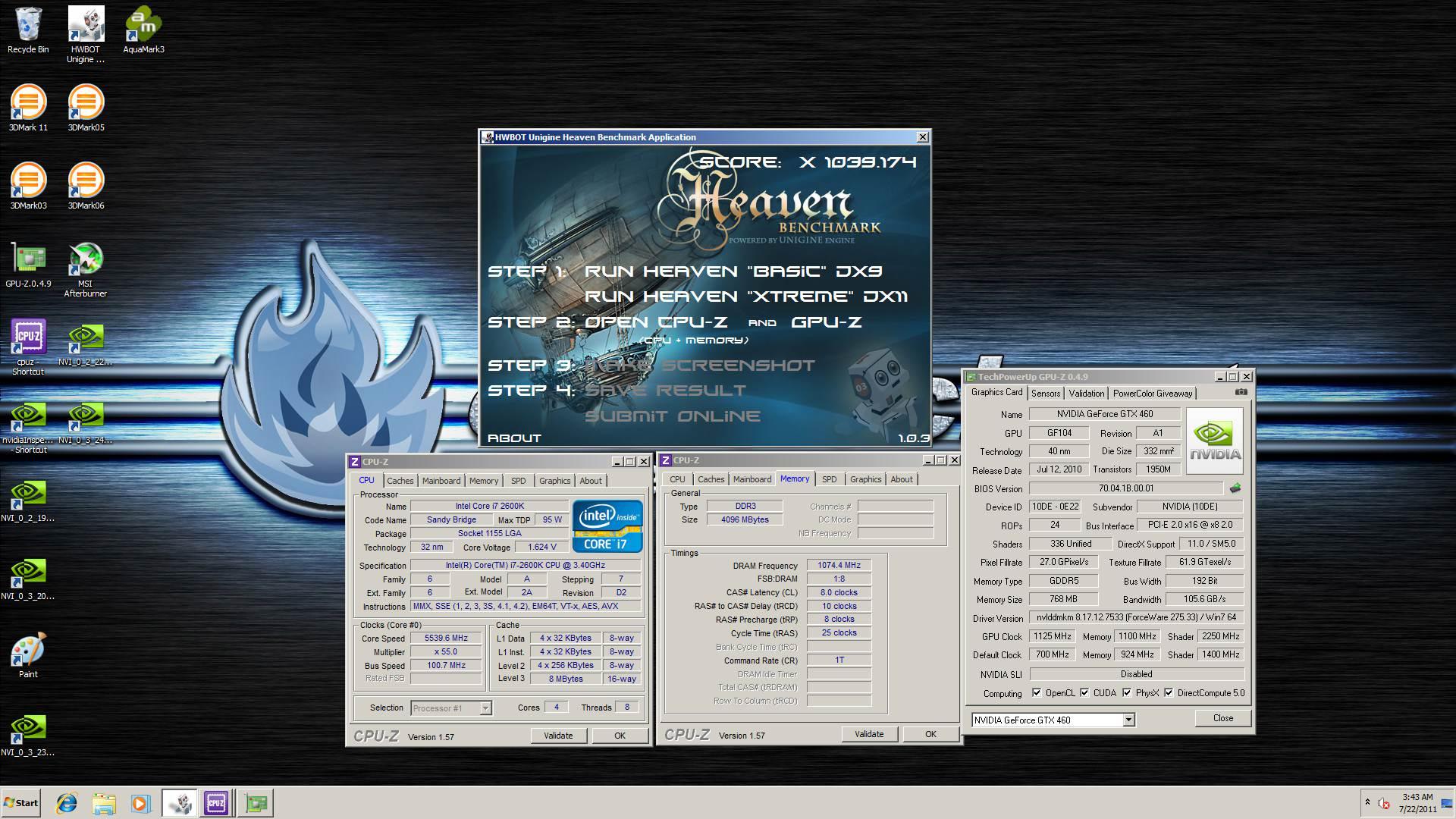Screen dimensions: 1456x819
Task: Select the 3DMark06 desktop icon
Action: (86, 186)
